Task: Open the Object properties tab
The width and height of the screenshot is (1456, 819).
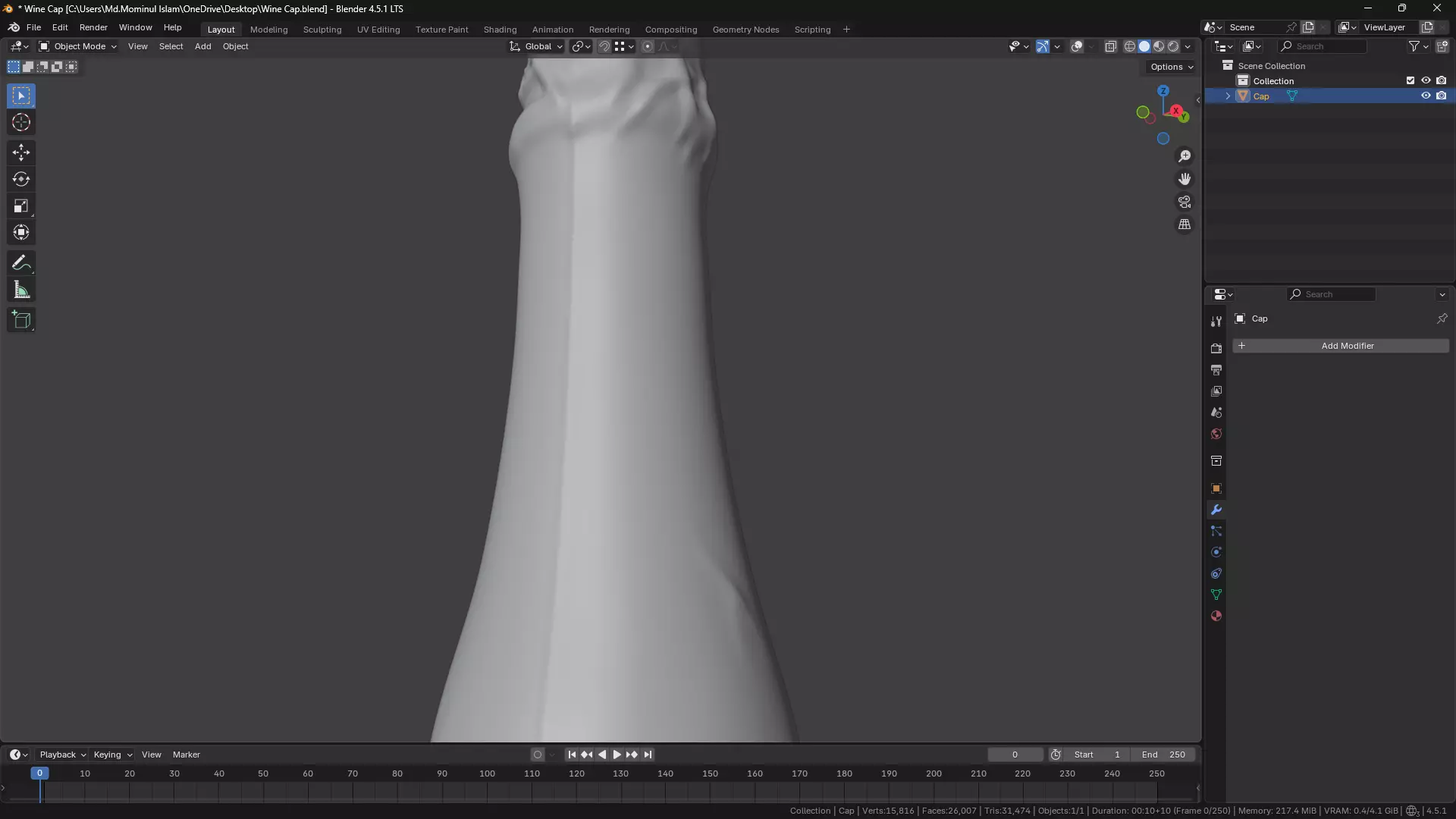Action: click(1216, 488)
